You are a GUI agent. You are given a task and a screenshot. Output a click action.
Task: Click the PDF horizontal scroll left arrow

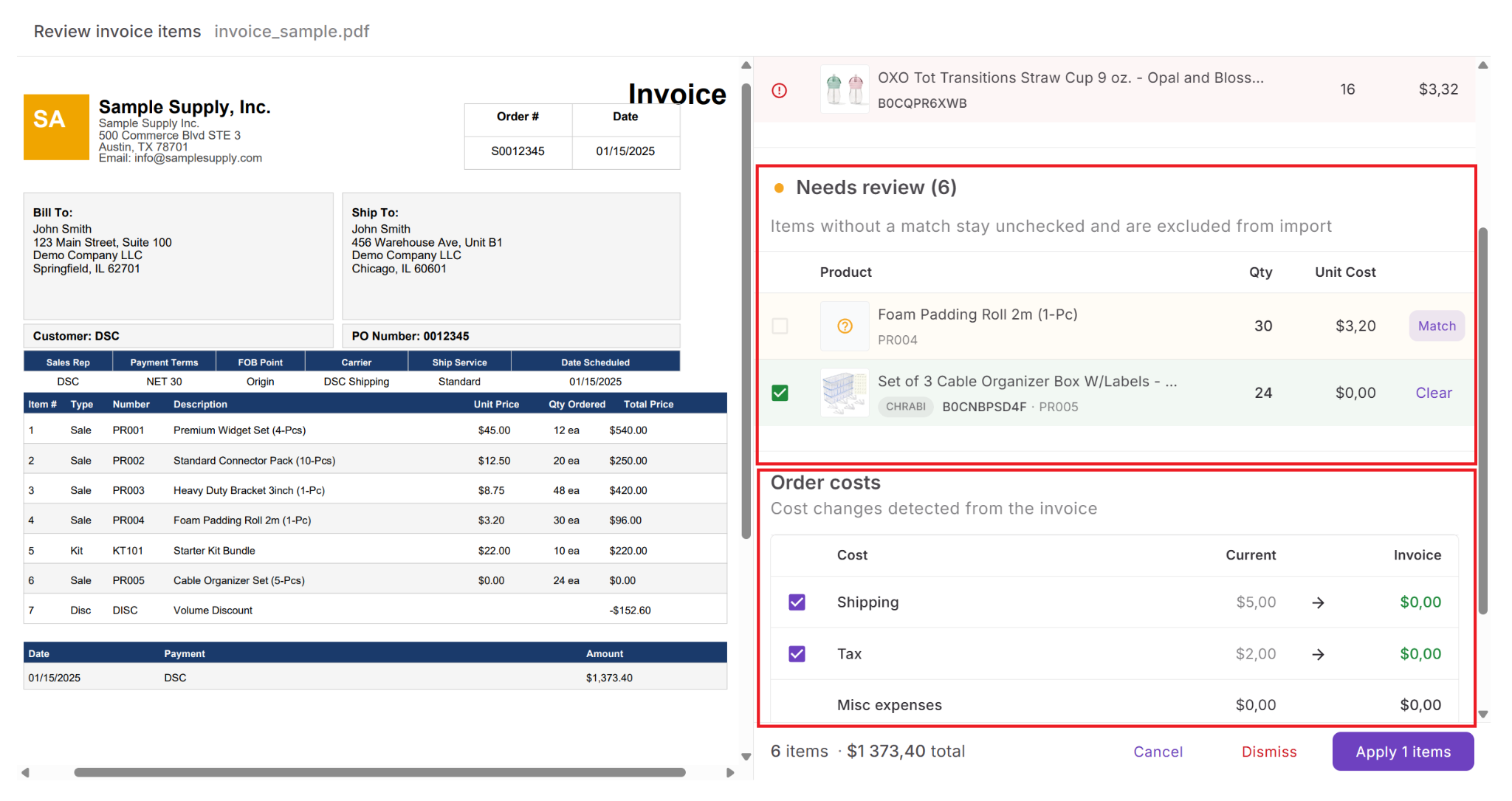[x=25, y=772]
